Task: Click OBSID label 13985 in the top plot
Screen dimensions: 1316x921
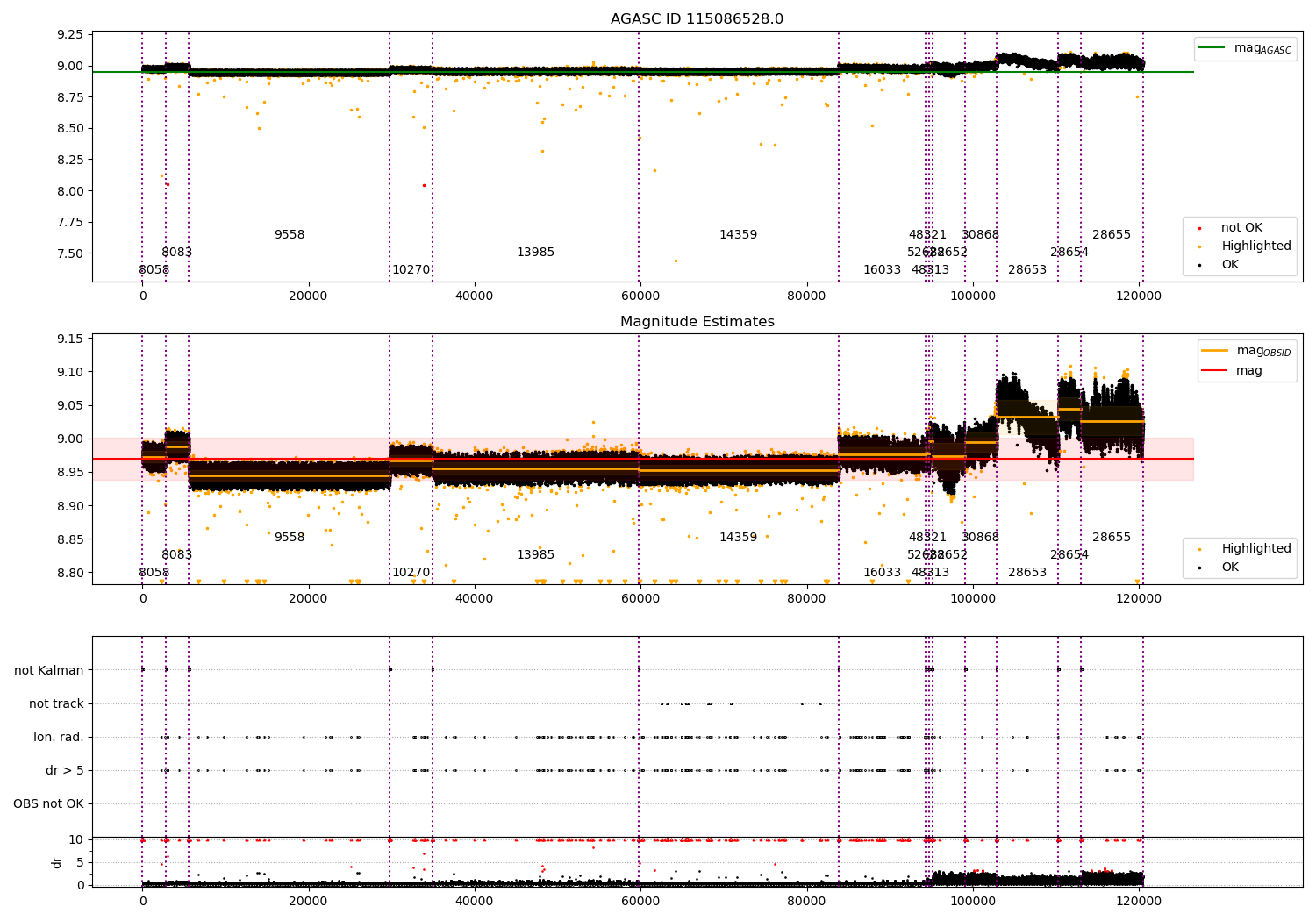Action: point(535,253)
